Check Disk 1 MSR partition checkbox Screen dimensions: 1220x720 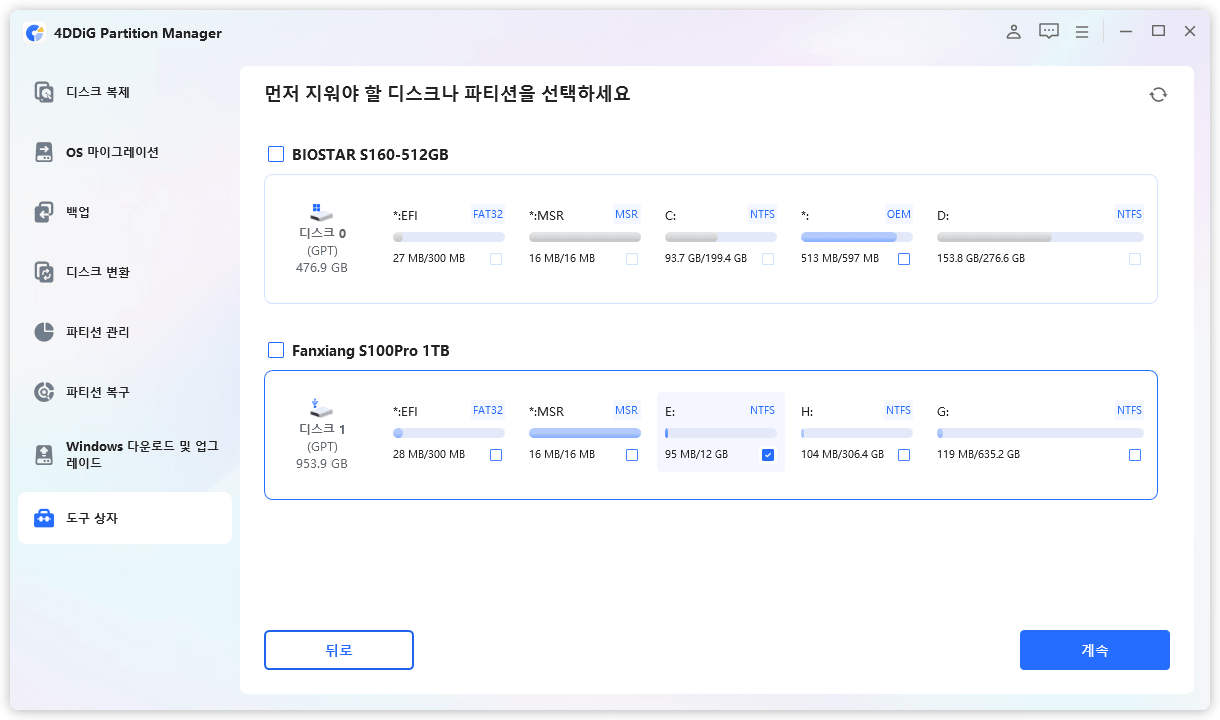632,455
